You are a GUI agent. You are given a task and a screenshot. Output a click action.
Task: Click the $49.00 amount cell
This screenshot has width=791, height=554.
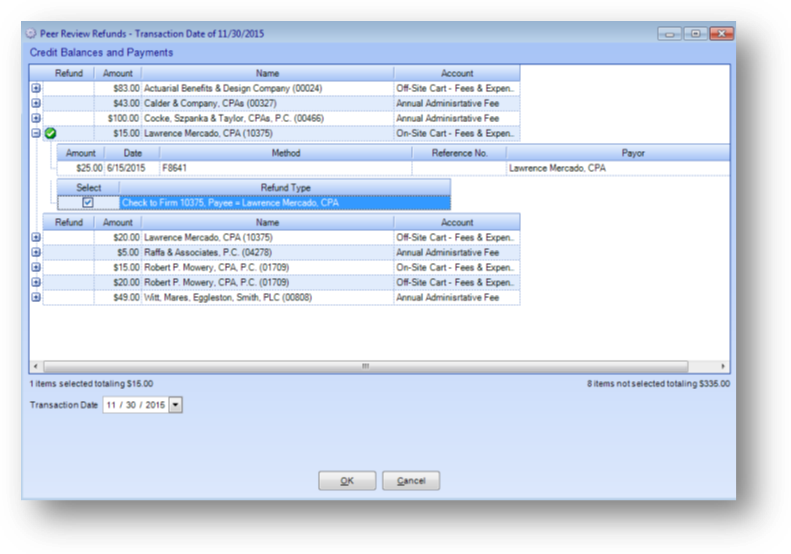pyautogui.click(x=118, y=297)
